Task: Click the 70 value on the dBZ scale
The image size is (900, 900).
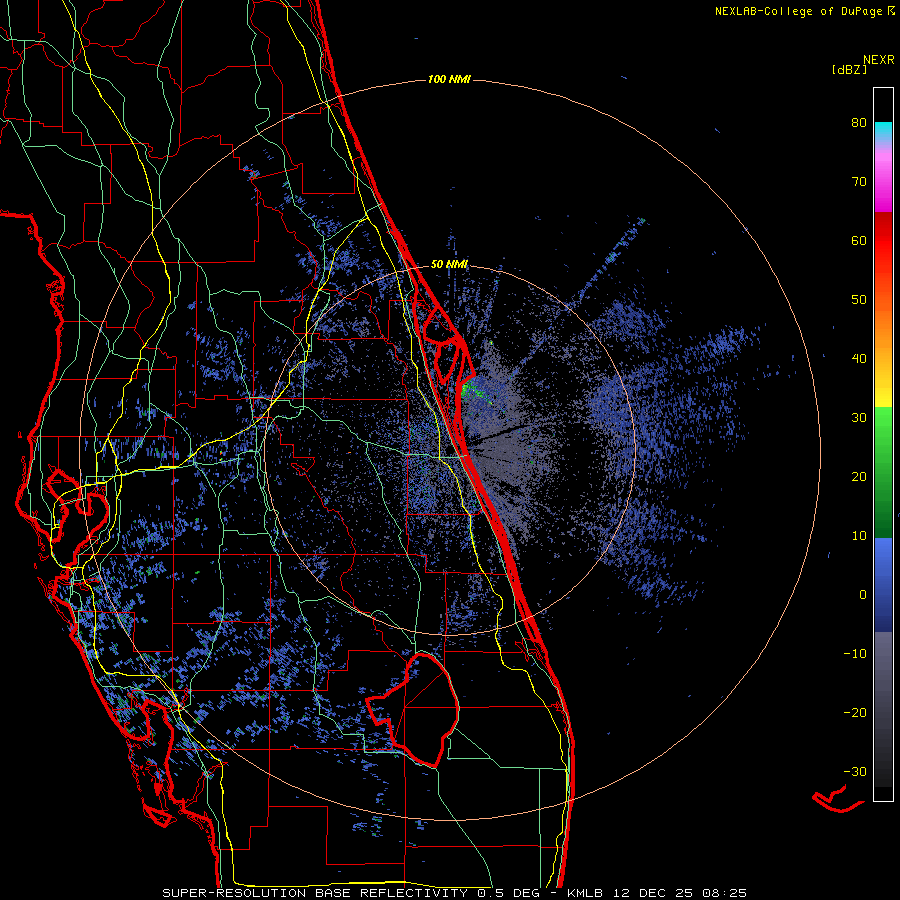Action: (859, 182)
